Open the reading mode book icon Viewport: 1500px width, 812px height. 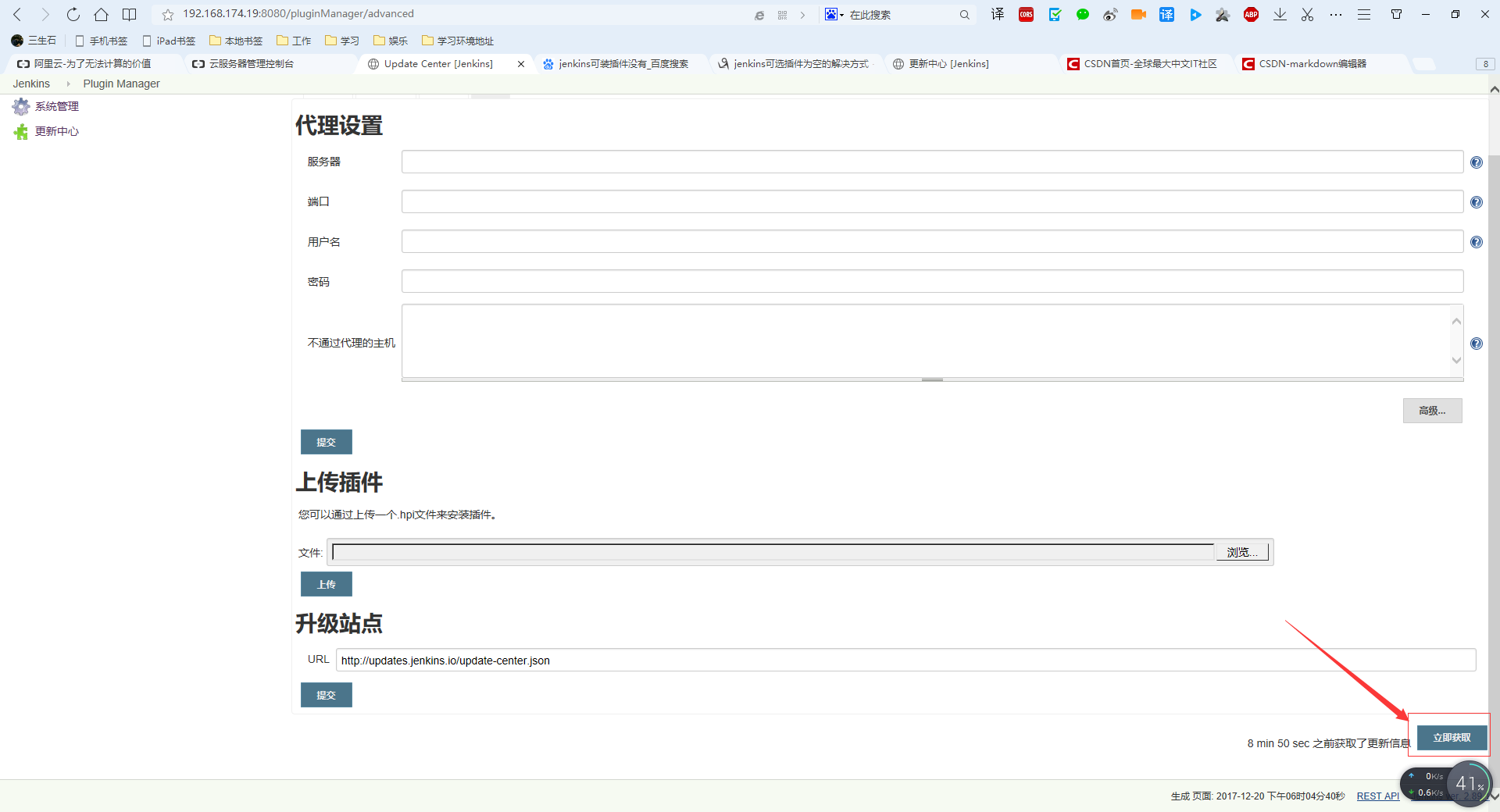(x=130, y=14)
